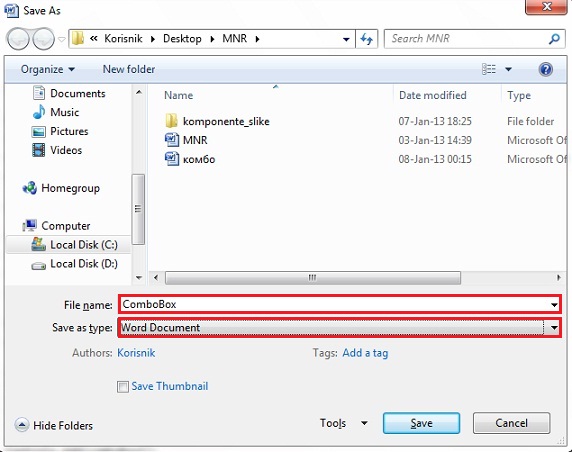572x452 pixels.
Task: Expand the File name dropdown arrow
Action: point(554,305)
